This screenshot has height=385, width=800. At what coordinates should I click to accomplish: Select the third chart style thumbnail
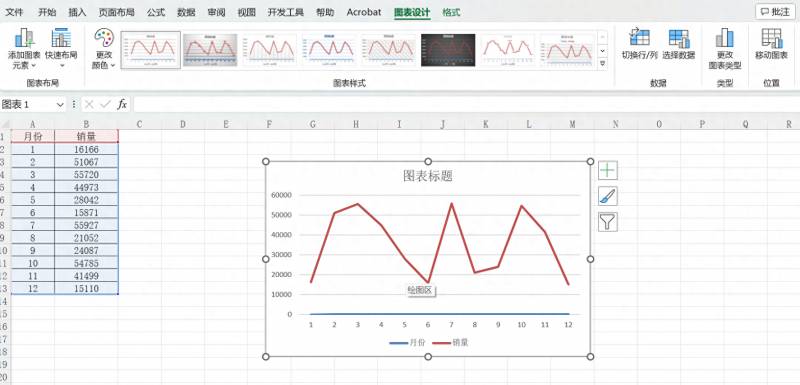click(x=270, y=50)
